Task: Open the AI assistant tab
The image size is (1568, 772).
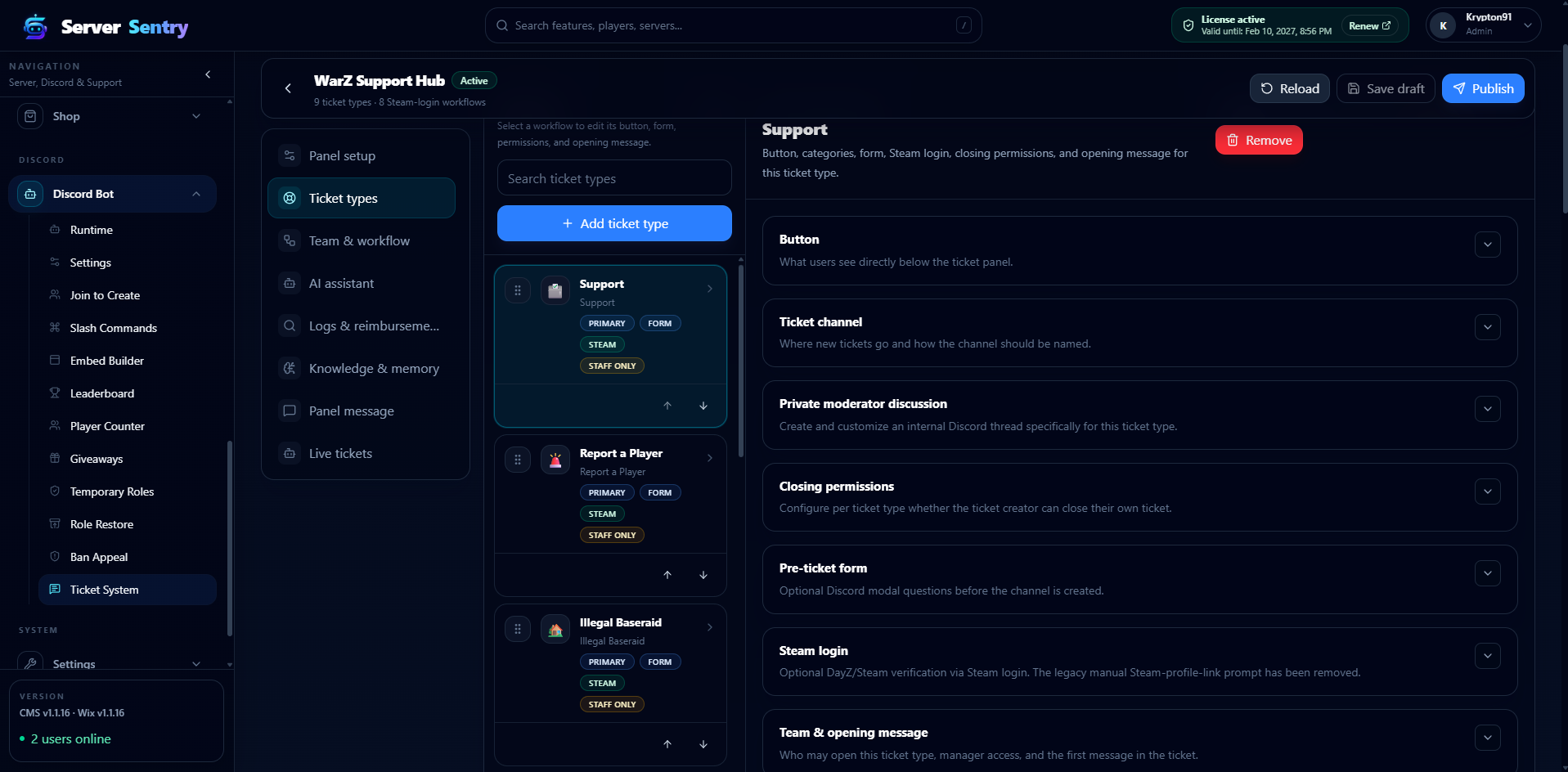Action: tap(362, 283)
